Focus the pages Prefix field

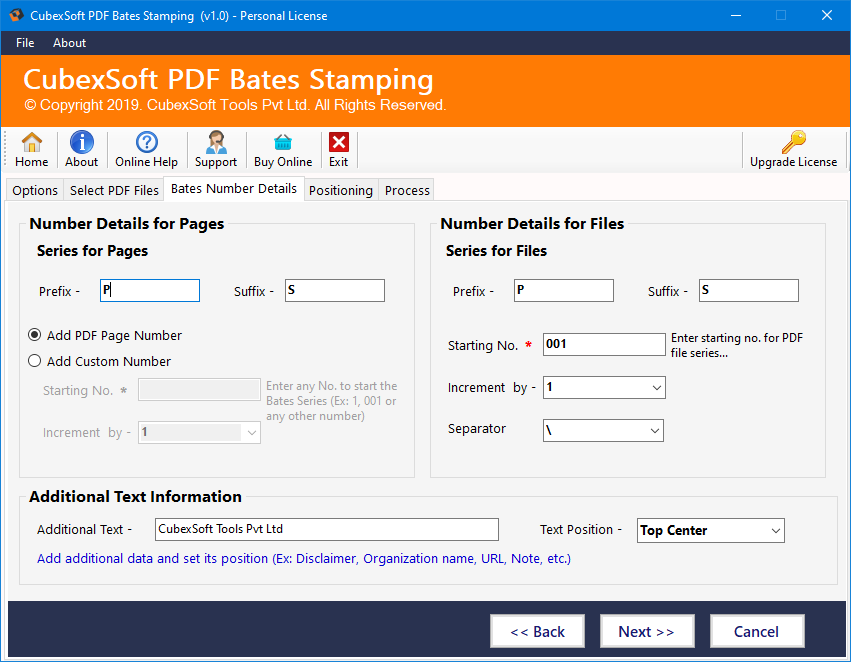pyautogui.click(x=150, y=290)
